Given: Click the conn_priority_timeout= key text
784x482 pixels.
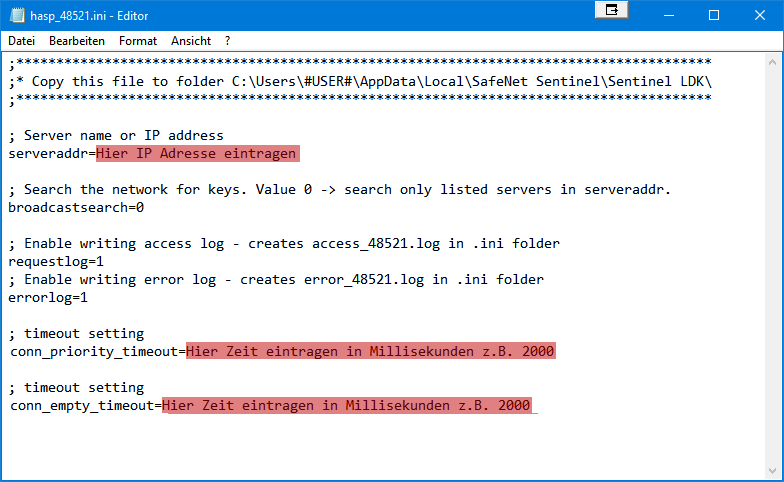Looking at the screenshot, I should [98, 352].
